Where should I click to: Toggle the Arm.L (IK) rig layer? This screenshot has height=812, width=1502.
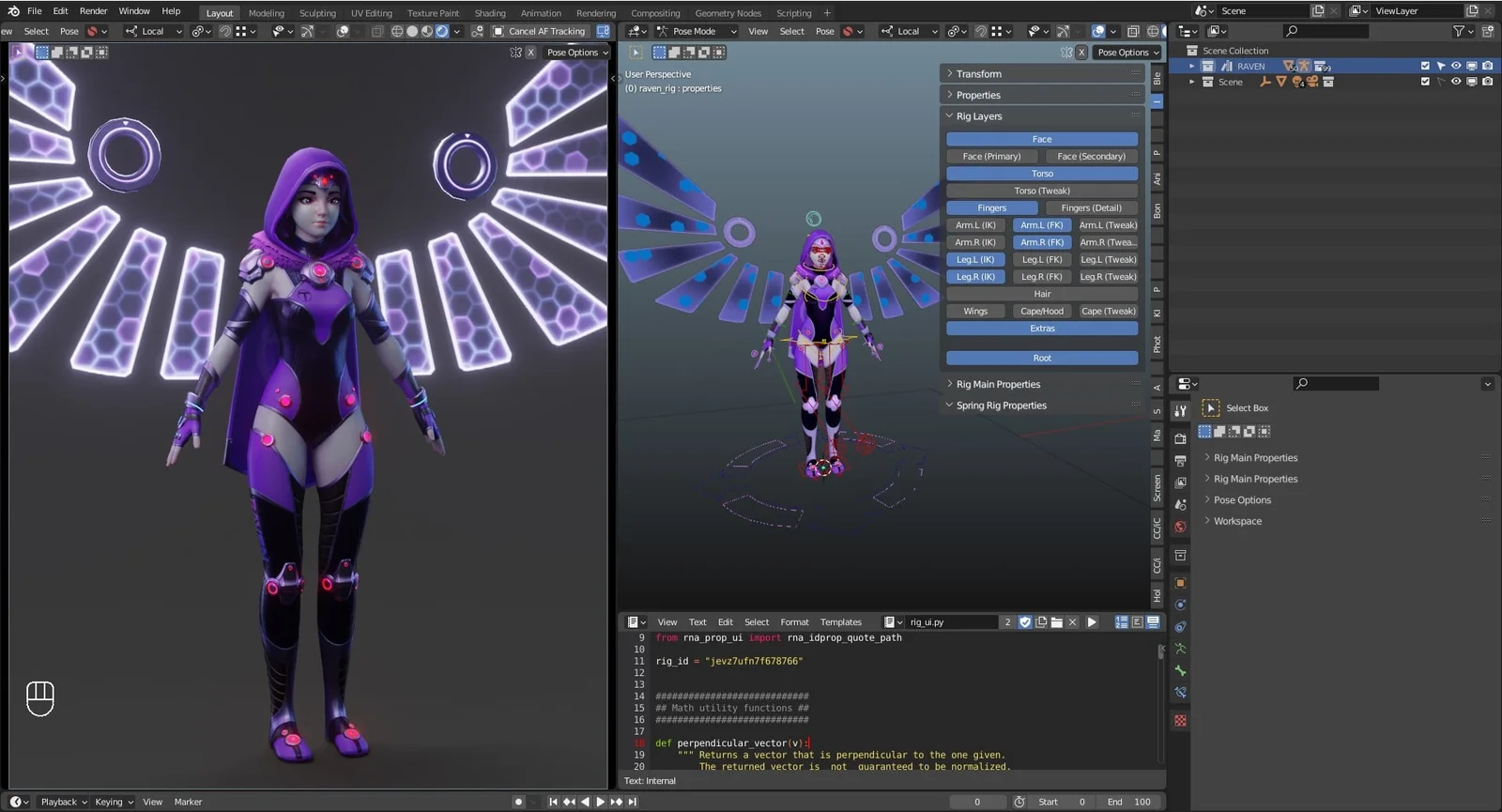(x=975, y=225)
